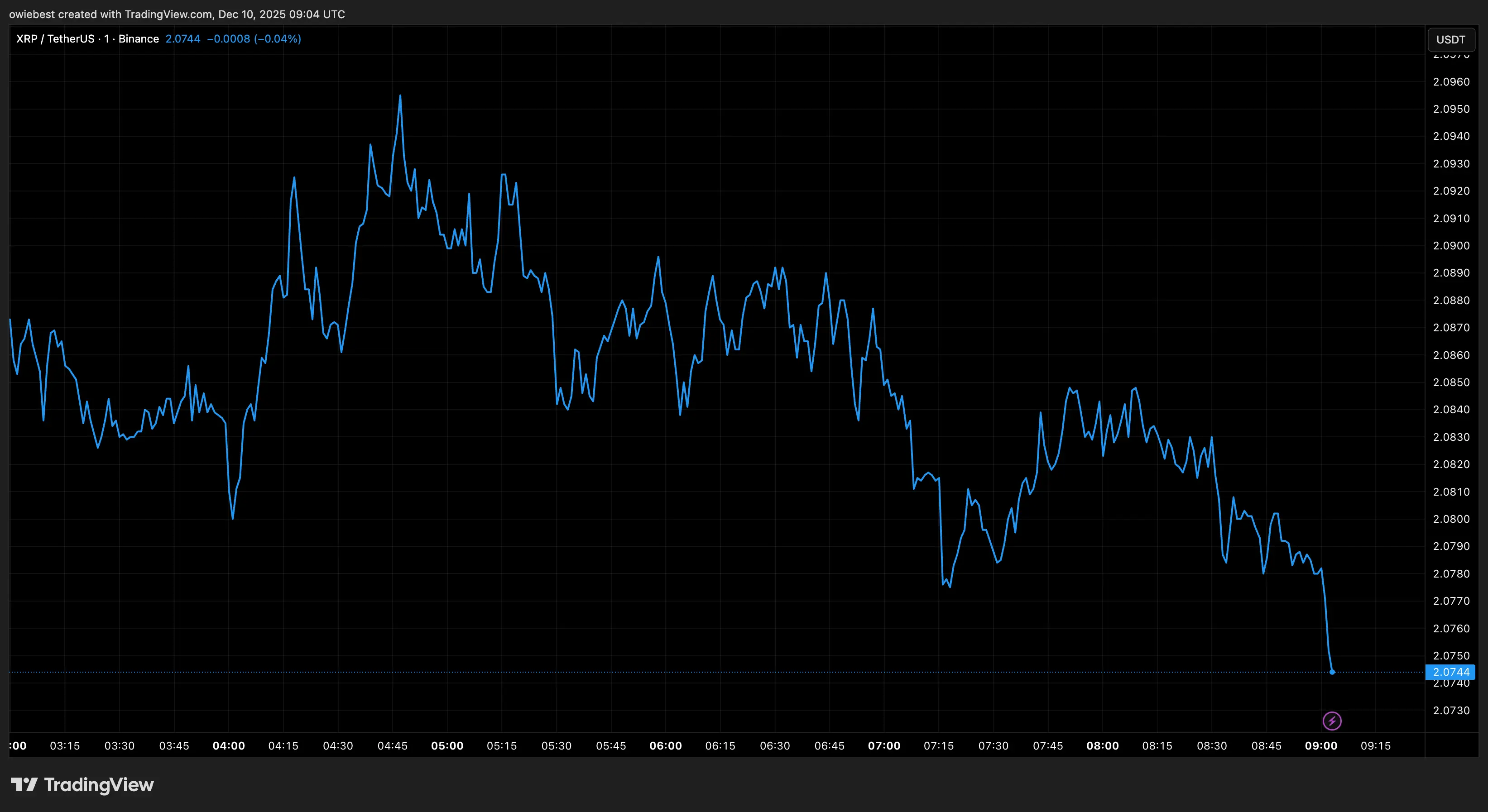Click the purple lightning bolt icon
1488x812 pixels.
click(1332, 721)
